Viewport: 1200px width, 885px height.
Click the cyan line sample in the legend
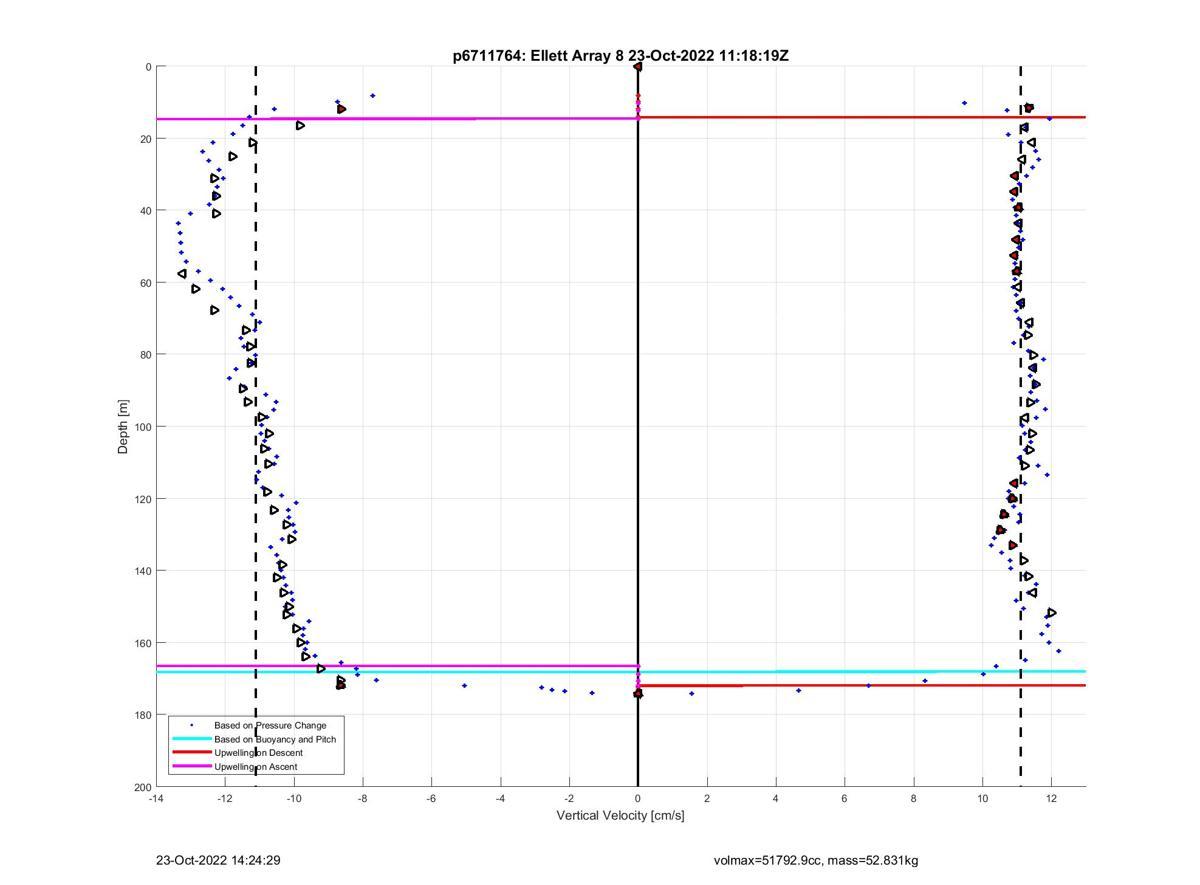[191, 739]
